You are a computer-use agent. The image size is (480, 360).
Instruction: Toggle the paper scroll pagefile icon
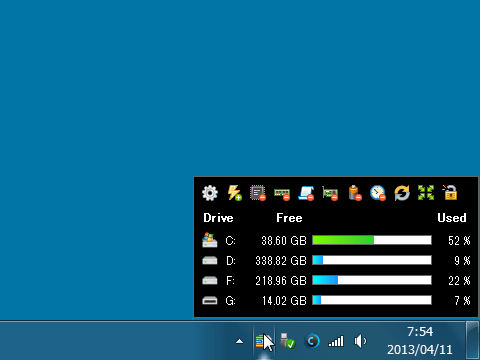(x=306, y=193)
